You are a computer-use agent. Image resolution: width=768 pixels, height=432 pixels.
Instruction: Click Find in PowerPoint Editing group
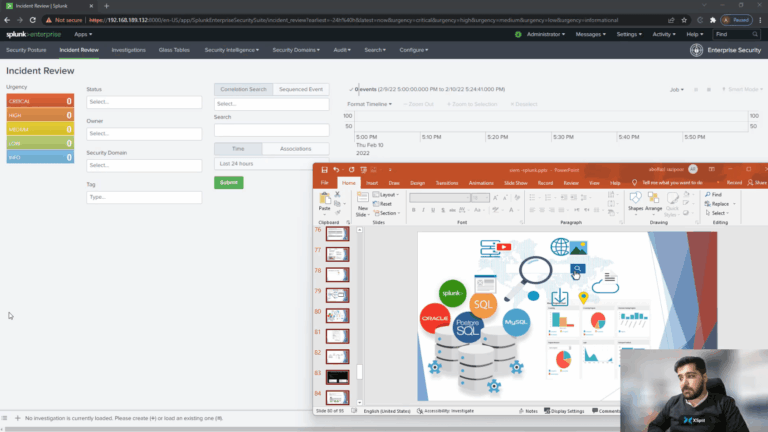tap(713, 194)
